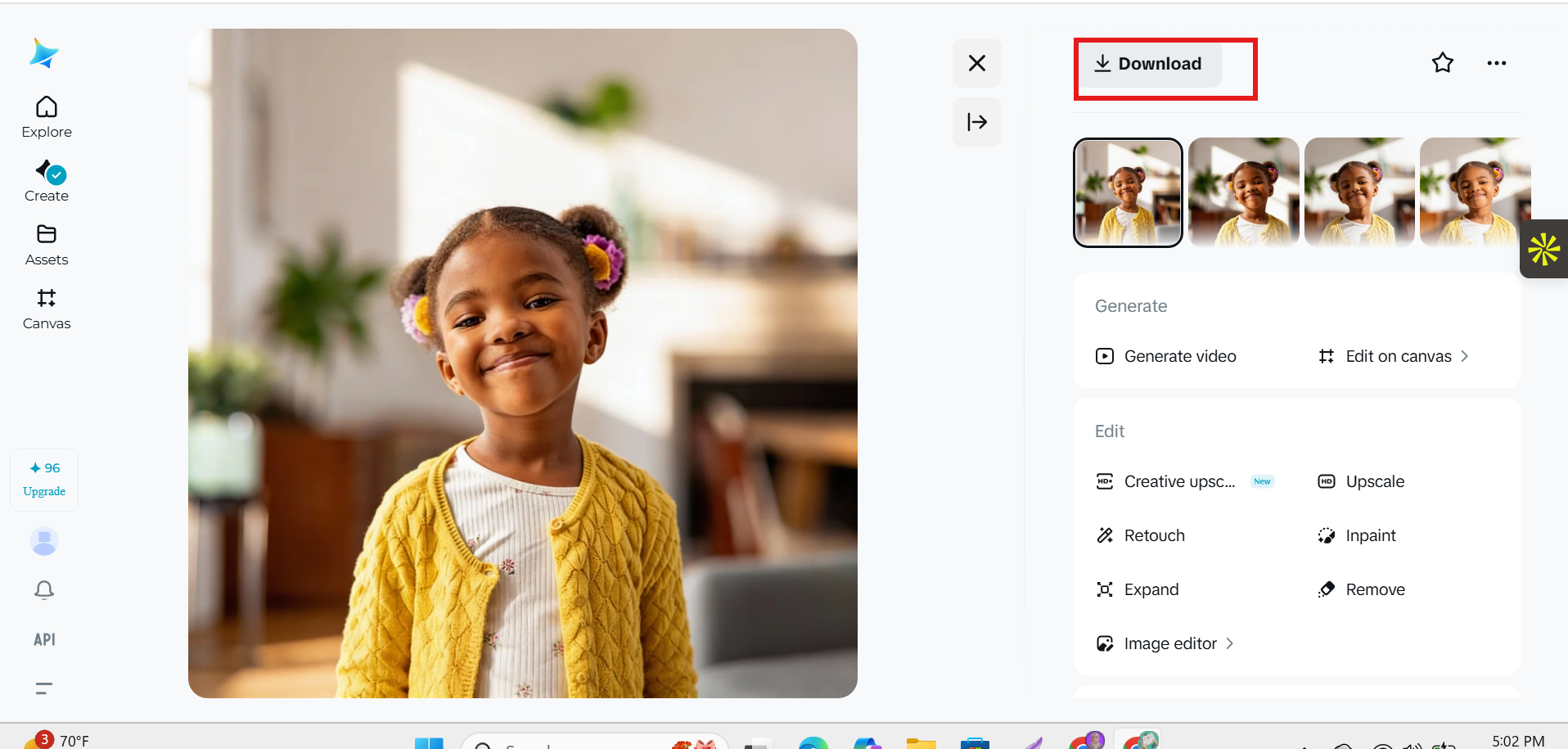Viewport: 1568px width, 749px height.
Task: Select the Expand tool
Action: [1138, 589]
